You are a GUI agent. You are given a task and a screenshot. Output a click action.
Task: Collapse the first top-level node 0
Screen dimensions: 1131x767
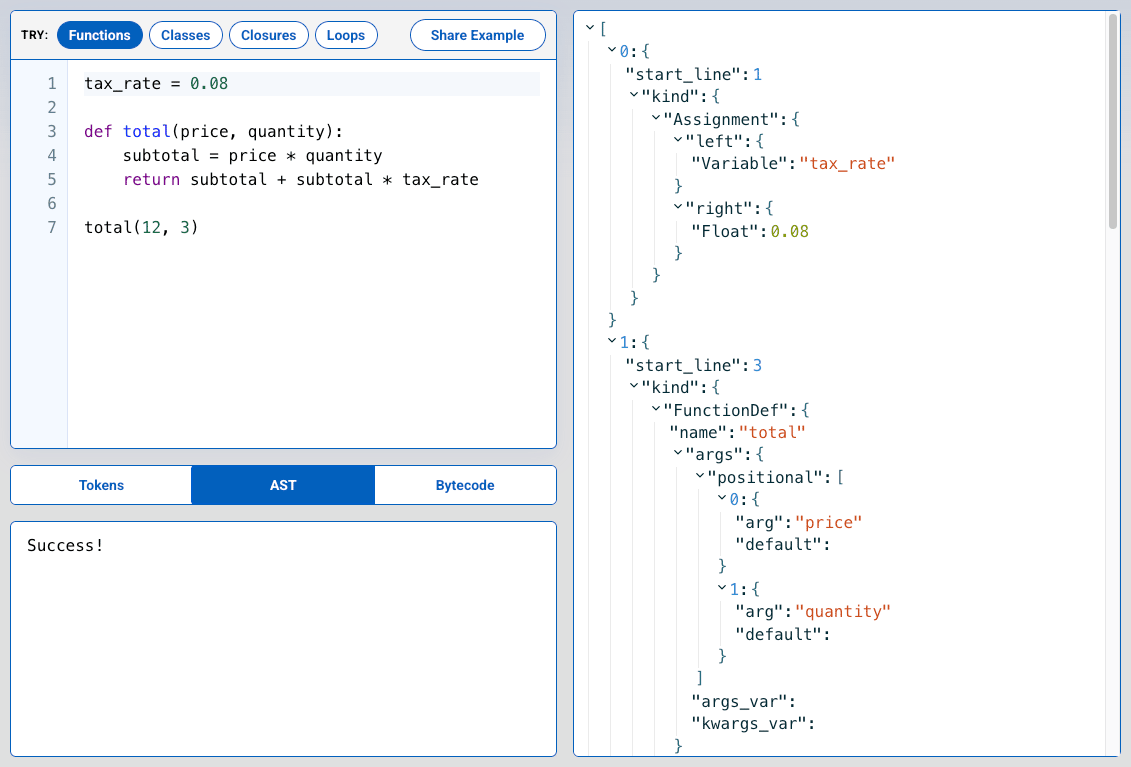(612, 50)
